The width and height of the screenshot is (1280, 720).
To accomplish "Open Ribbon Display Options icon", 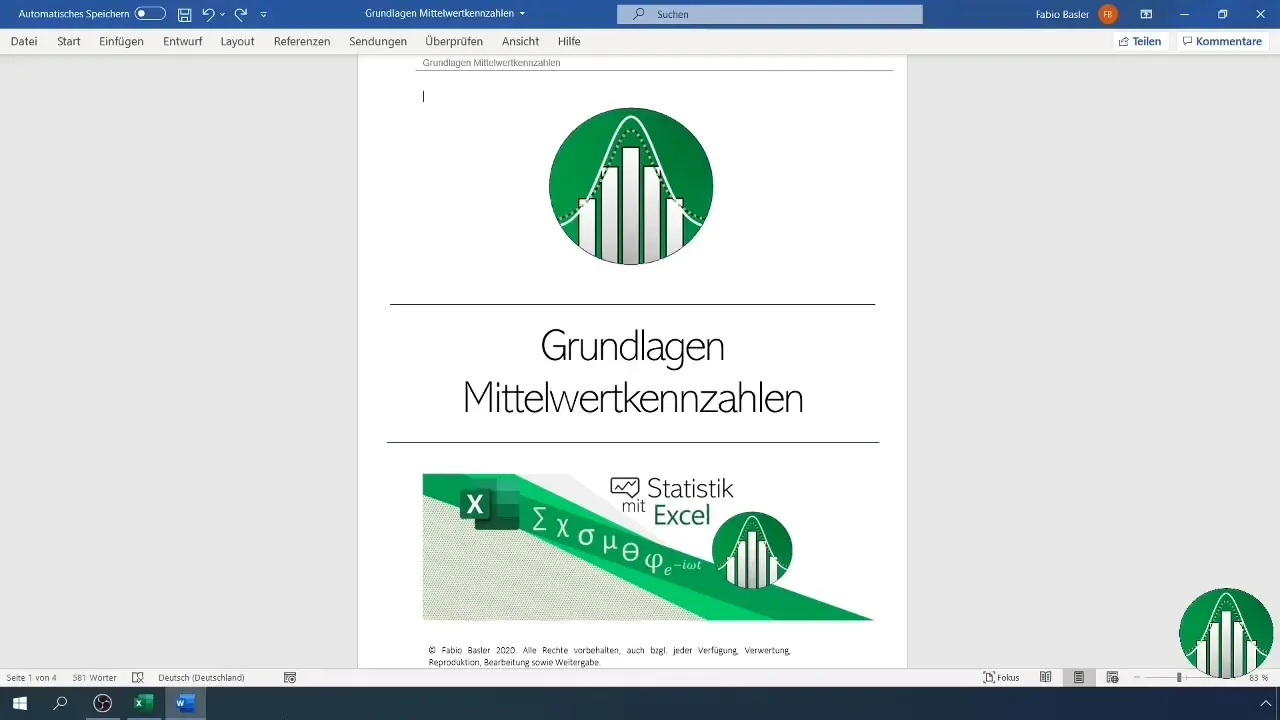I will [1146, 14].
